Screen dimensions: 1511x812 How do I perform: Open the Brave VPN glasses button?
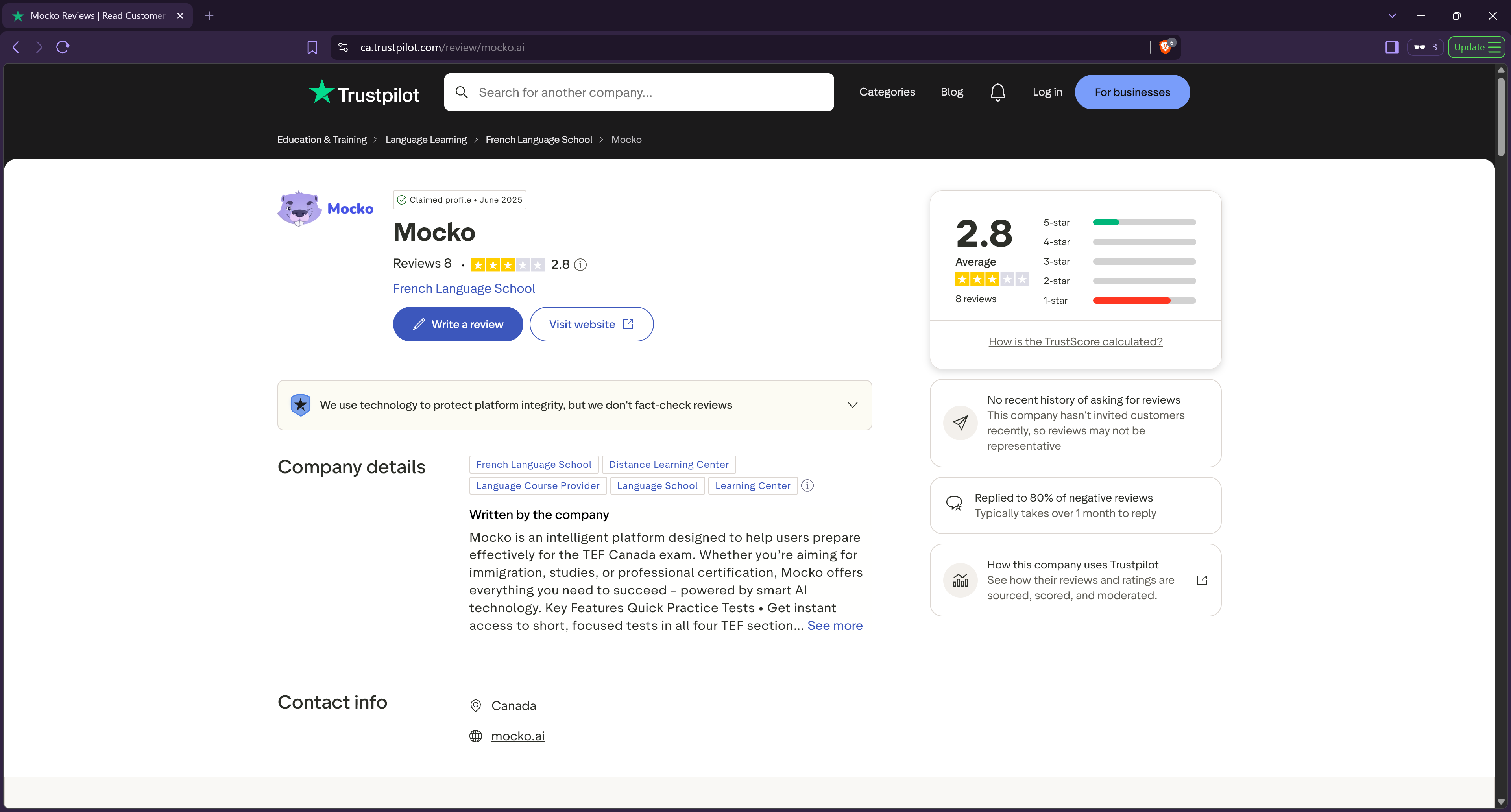(x=1425, y=47)
